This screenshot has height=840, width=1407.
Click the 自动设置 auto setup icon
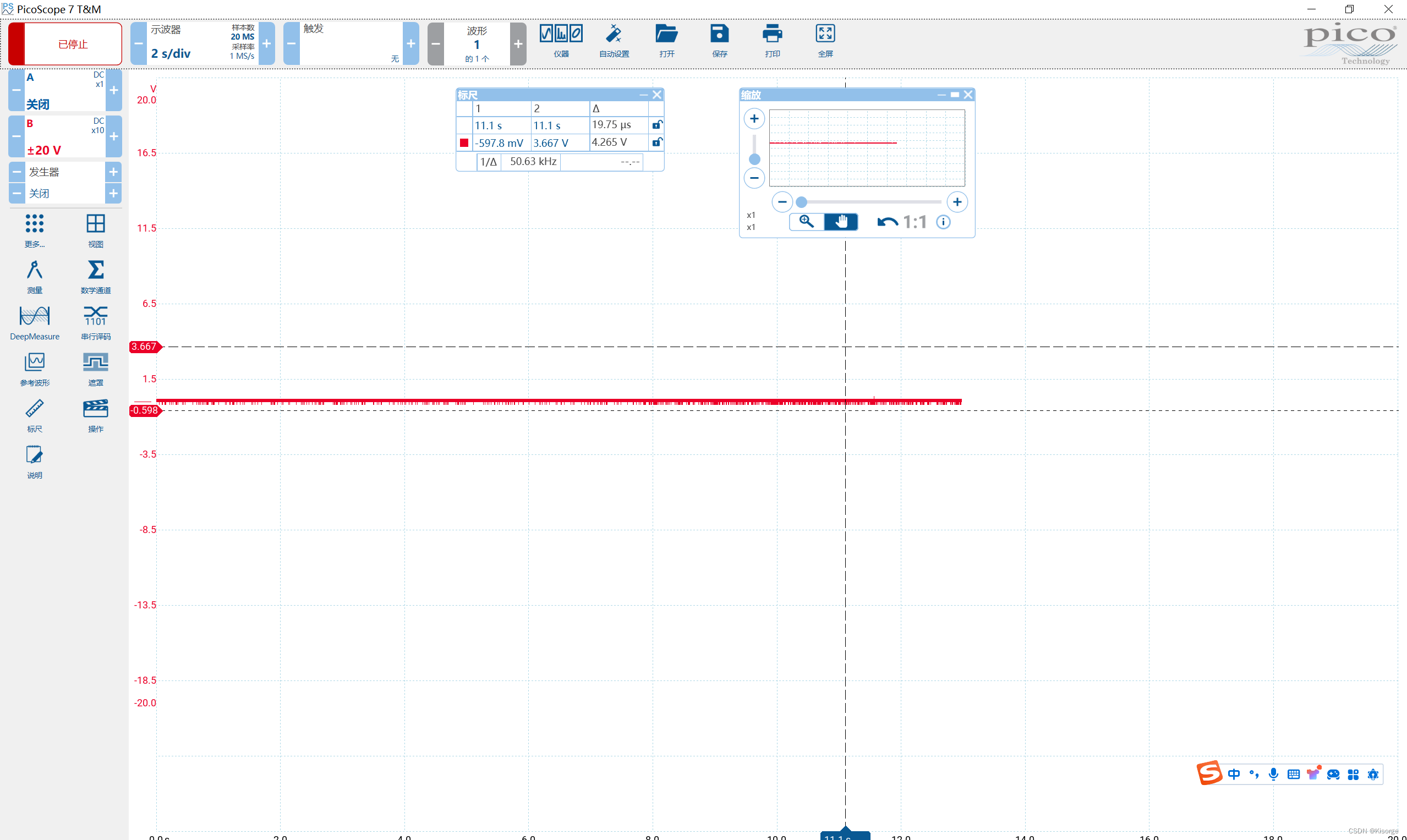(614, 41)
